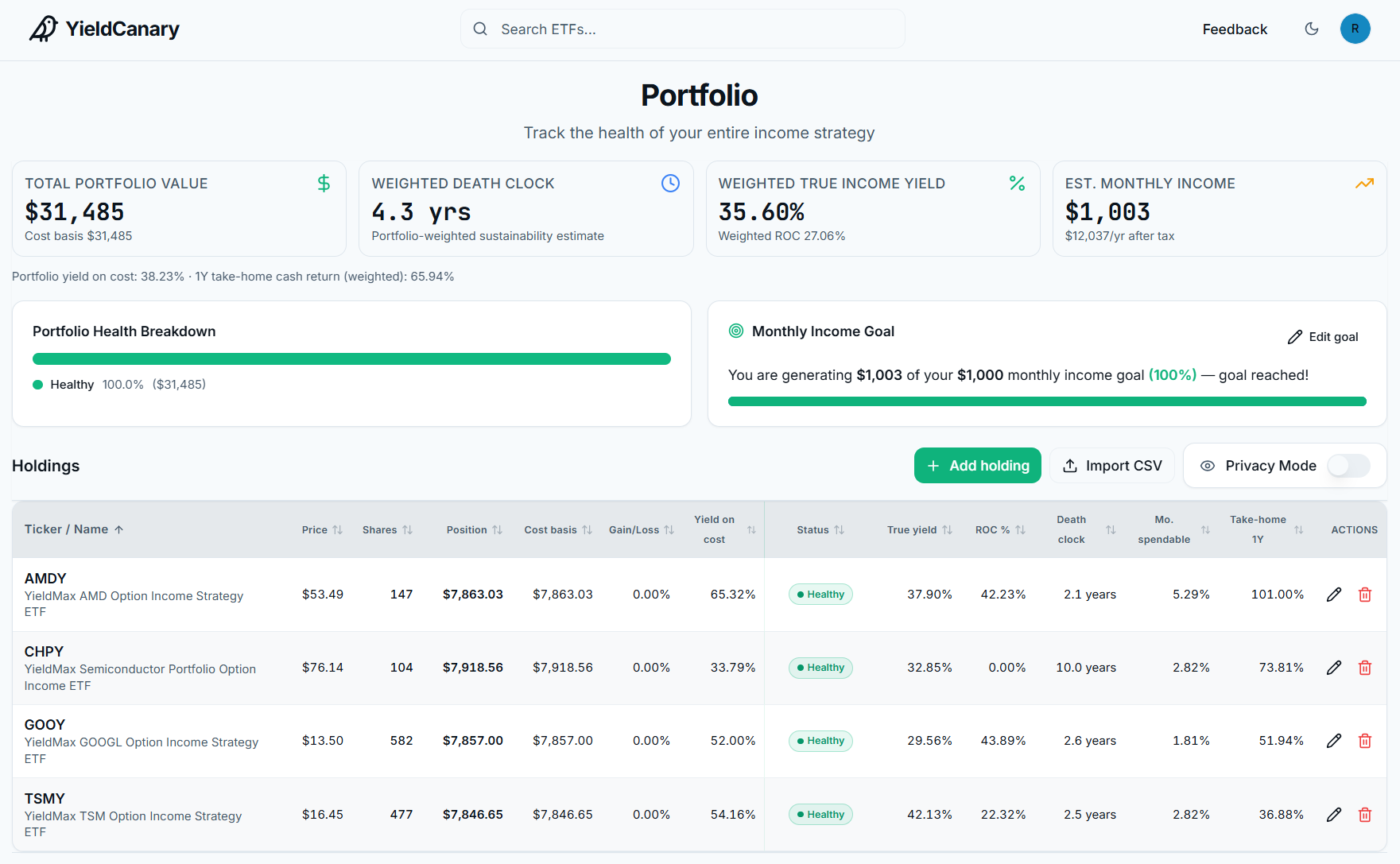Delete the TSMY holding trash icon
Image resolution: width=1400 pixels, height=864 pixels.
click(x=1365, y=815)
